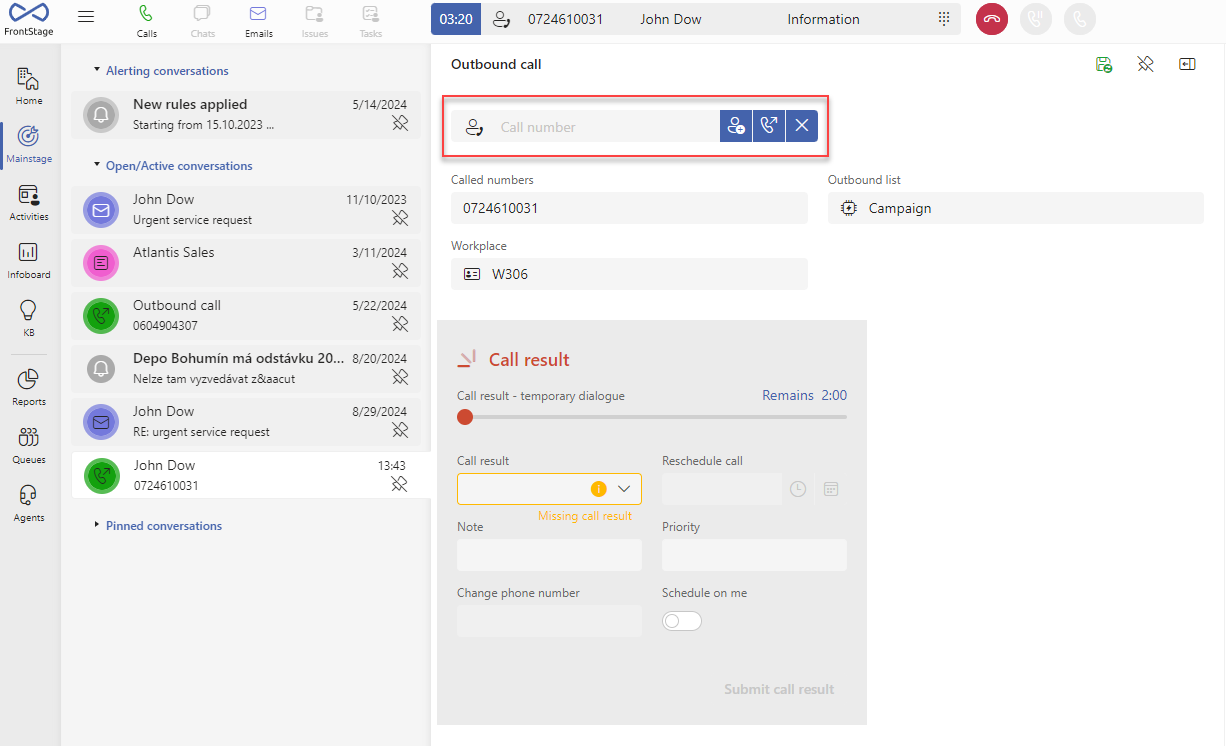Open the dial pad grid icon

pos(944,19)
